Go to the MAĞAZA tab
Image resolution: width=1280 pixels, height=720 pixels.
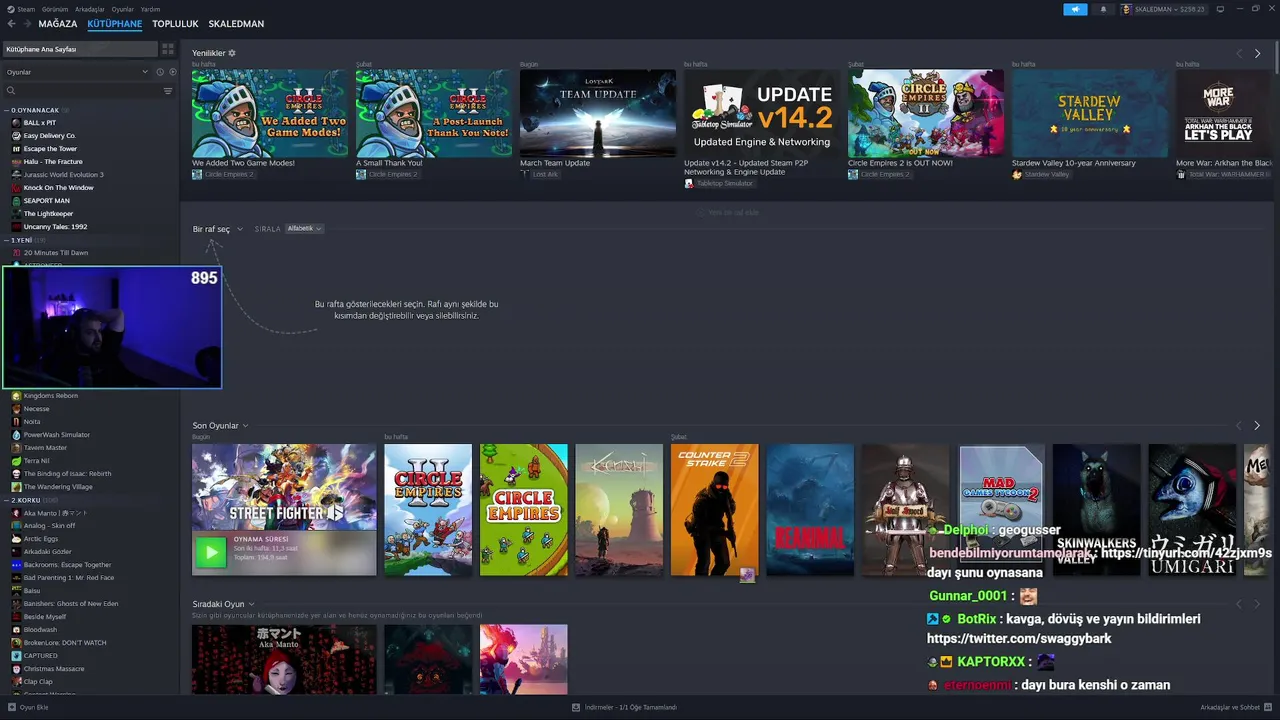click(x=58, y=24)
